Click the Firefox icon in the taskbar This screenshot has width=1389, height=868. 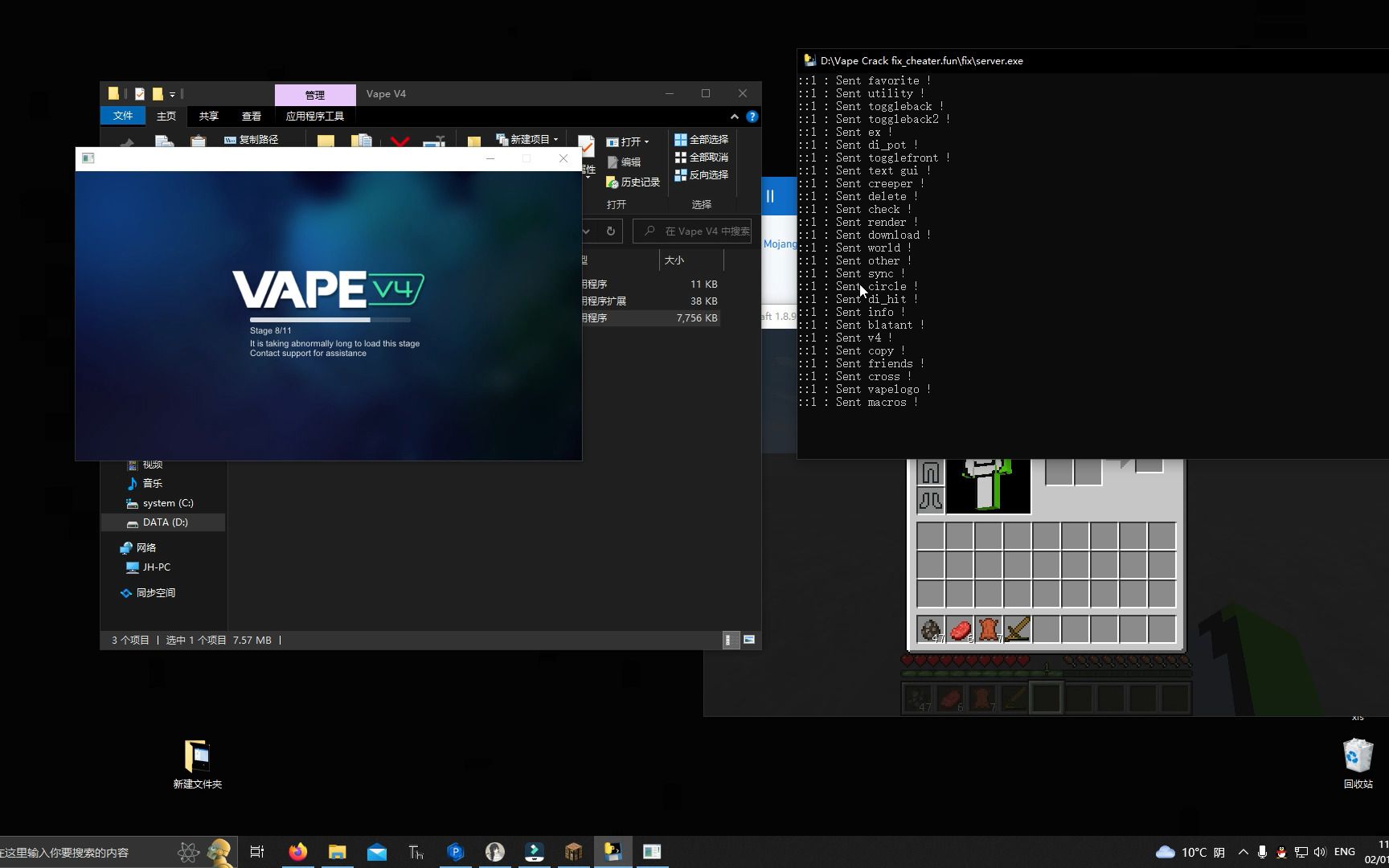click(x=297, y=852)
